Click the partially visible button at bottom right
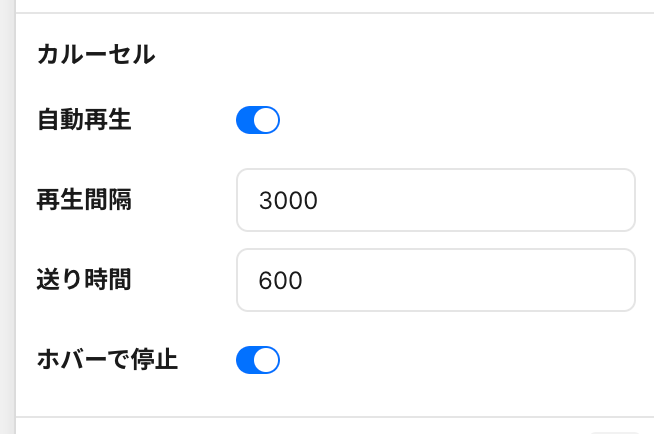 [614, 433]
